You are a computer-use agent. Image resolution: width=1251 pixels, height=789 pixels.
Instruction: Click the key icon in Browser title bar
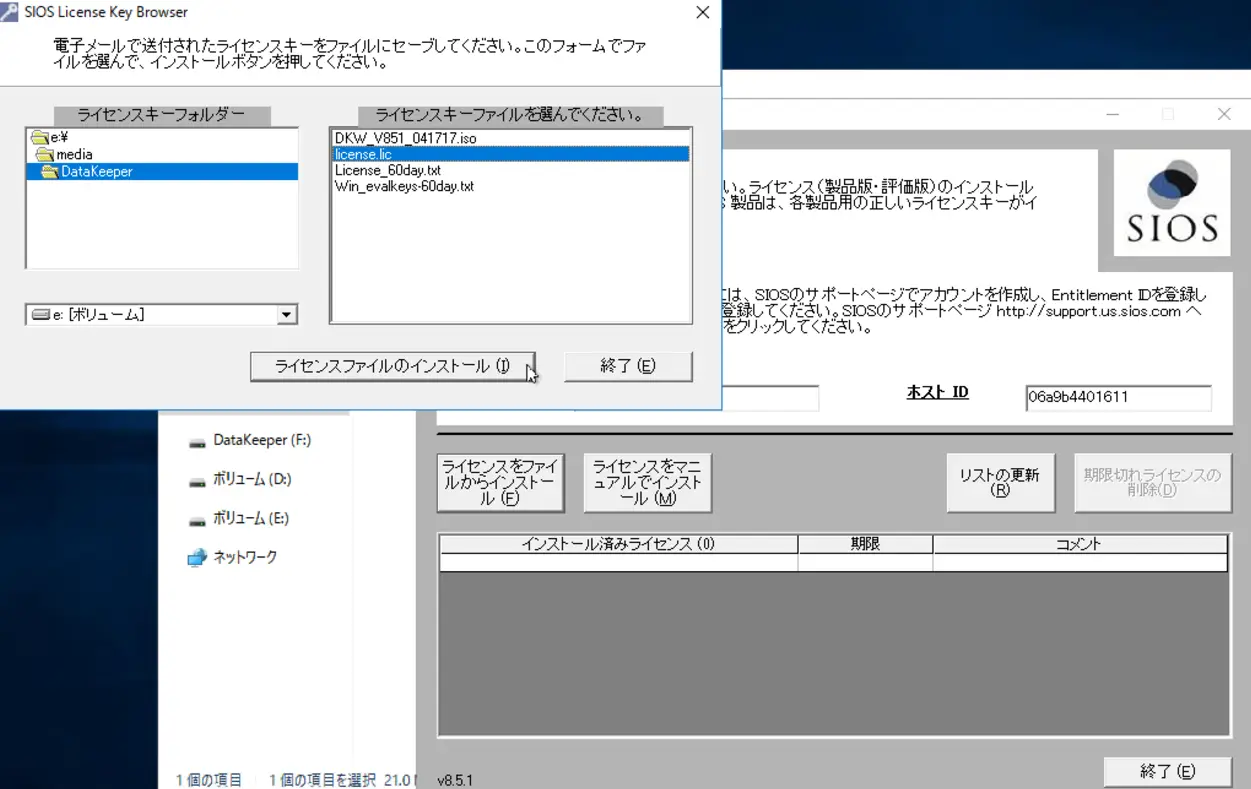pos(9,12)
